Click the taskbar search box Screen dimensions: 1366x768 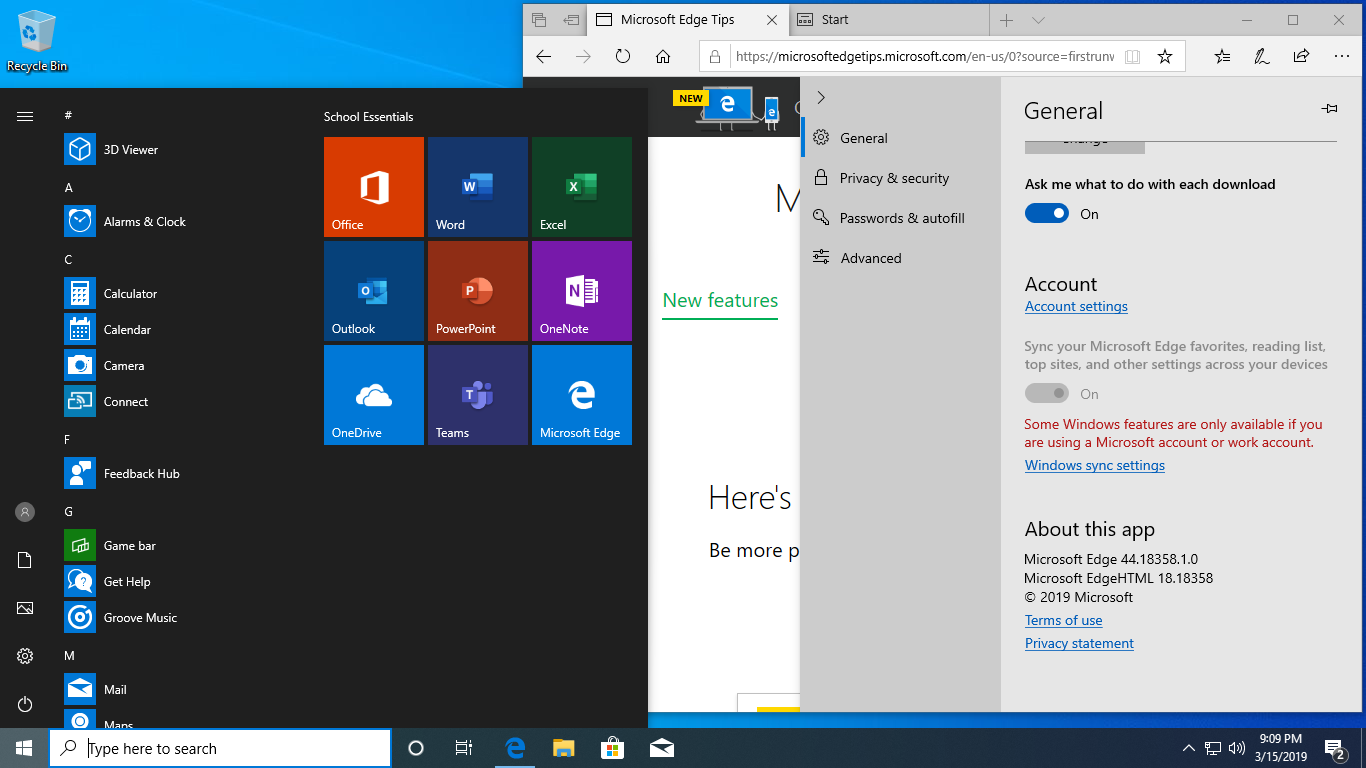click(x=220, y=748)
